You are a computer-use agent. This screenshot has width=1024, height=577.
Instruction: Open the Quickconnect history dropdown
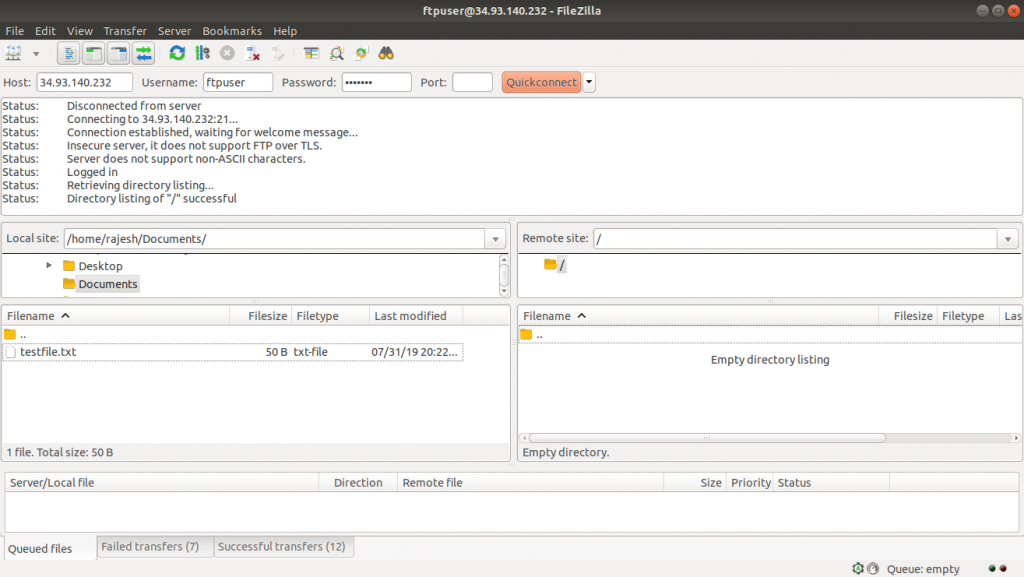588,82
